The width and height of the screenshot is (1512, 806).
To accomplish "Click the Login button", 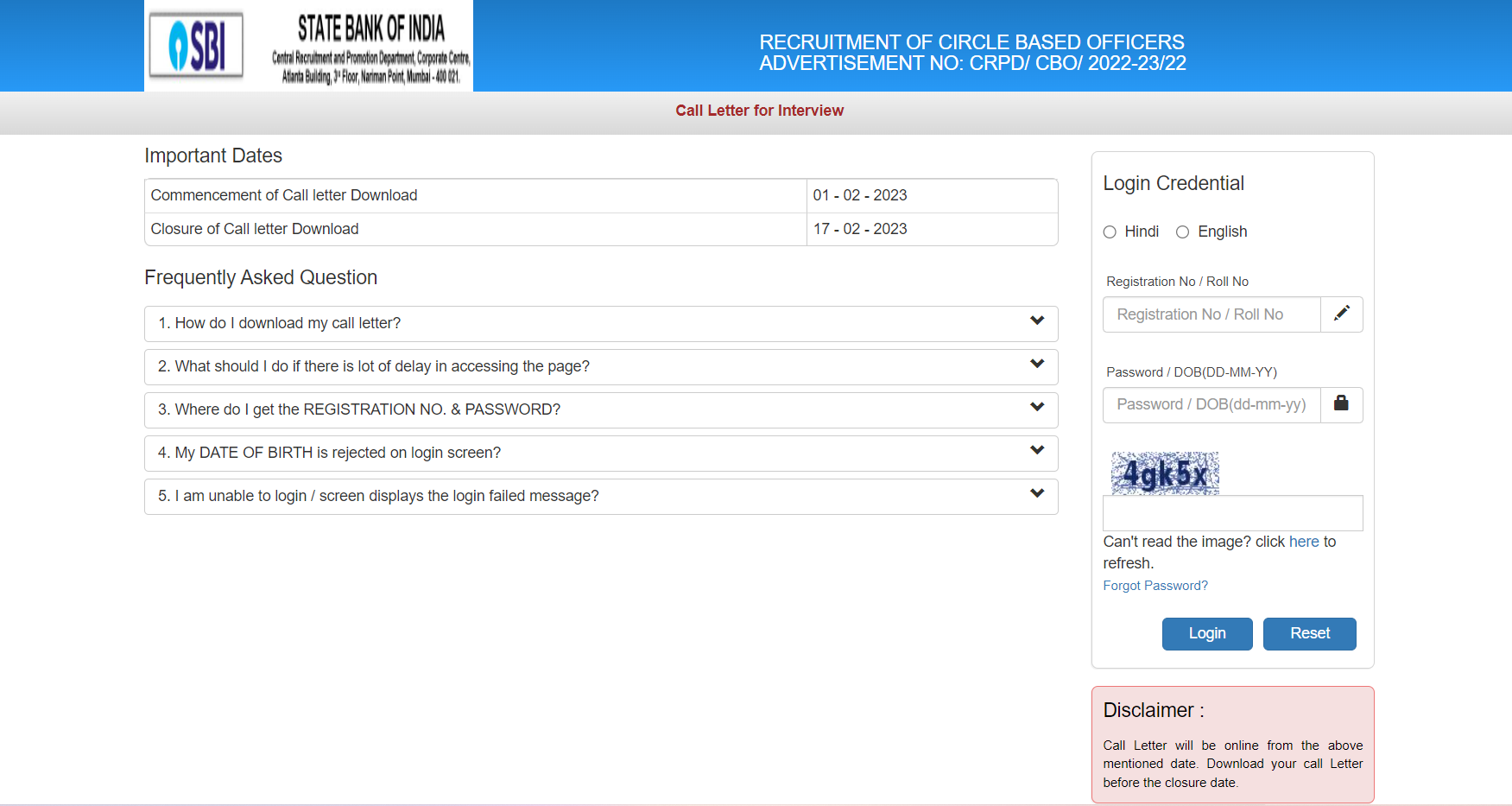I will (x=1206, y=633).
